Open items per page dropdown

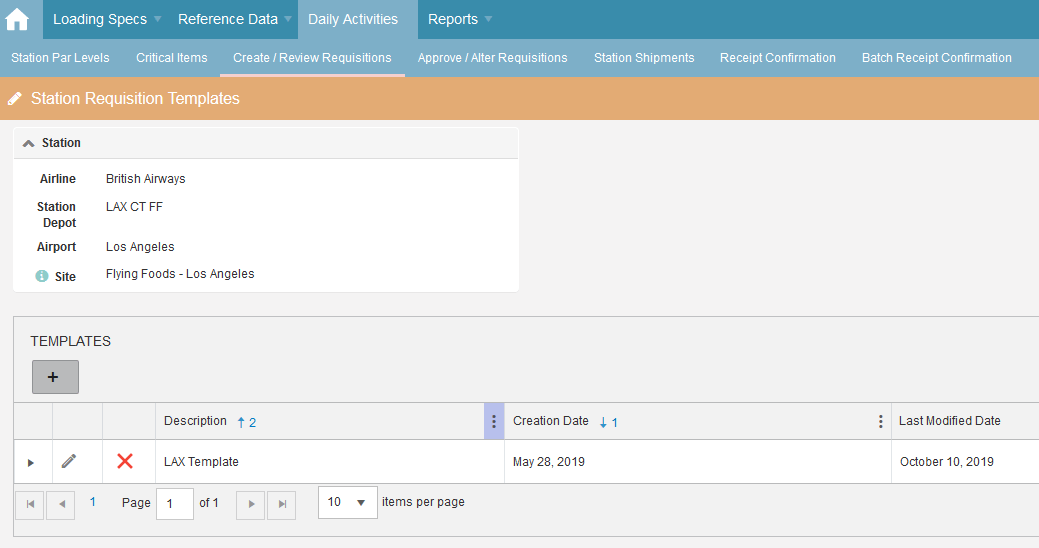point(348,502)
